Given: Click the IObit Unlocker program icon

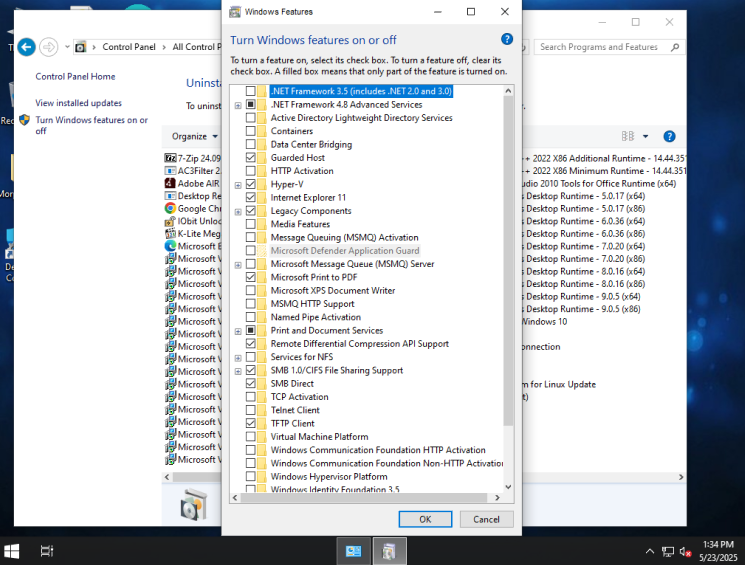Looking at the screenshot, I should [170, 221].
